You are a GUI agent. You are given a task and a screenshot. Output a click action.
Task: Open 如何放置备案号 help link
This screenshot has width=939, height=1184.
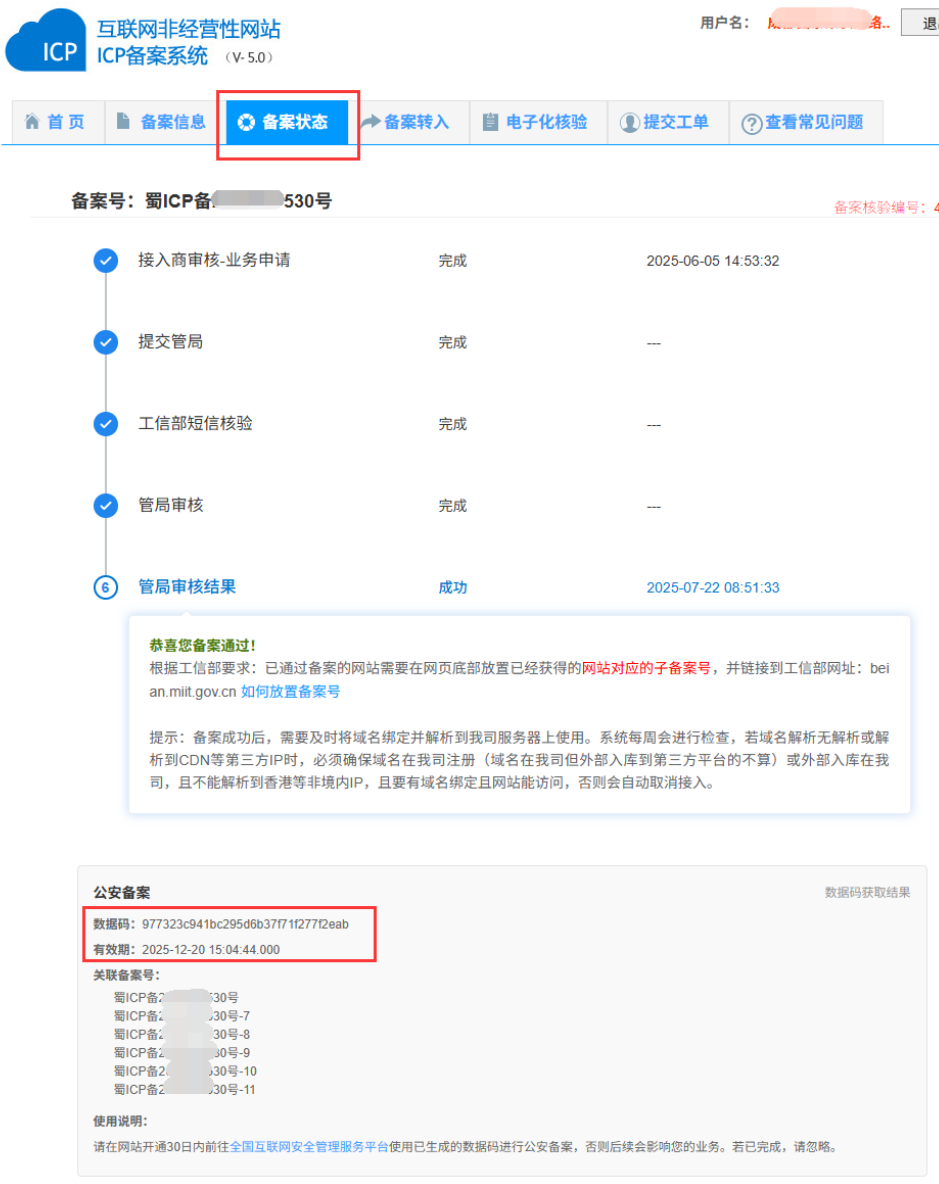(290, 691)
